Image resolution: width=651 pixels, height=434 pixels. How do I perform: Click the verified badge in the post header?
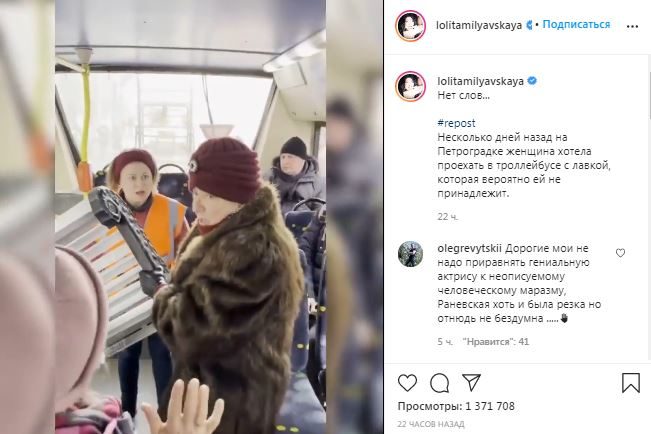(529, 25)
